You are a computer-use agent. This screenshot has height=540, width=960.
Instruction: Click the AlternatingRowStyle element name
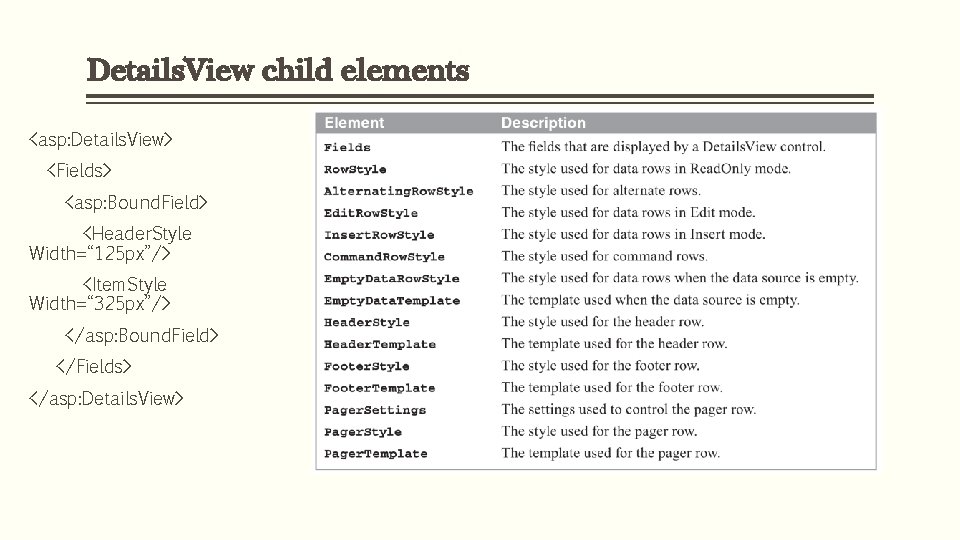(x=398, y=191)
